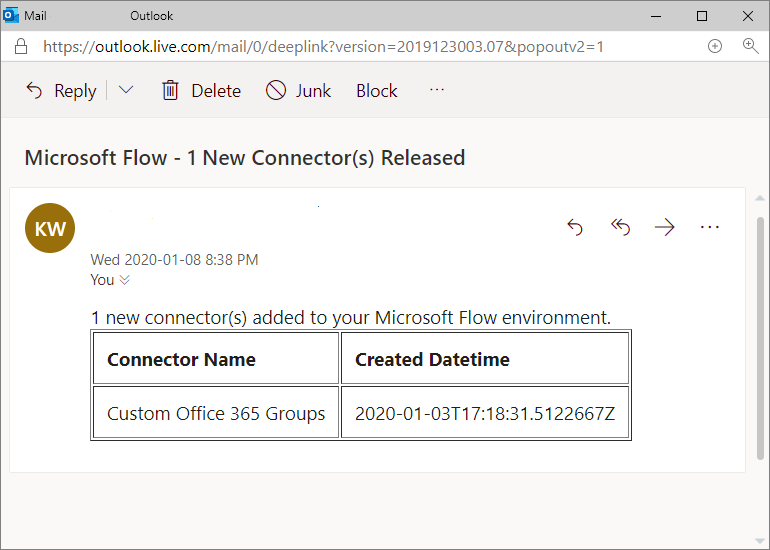Click the Outlook app icon in title bar
This screenshot has width=770, height=550.
pyautogui.click(x=11, y=15)
